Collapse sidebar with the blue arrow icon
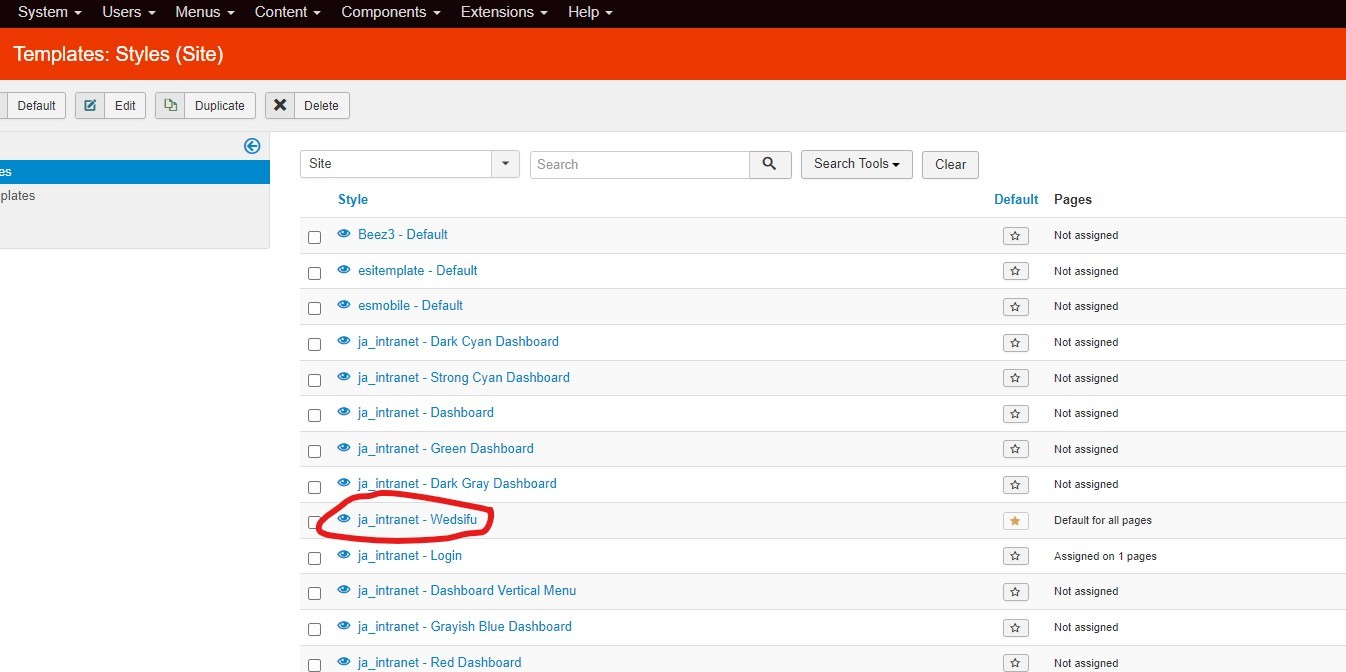Image resolution: width=1346 pixels, height=672 pixels. point(252,146)
